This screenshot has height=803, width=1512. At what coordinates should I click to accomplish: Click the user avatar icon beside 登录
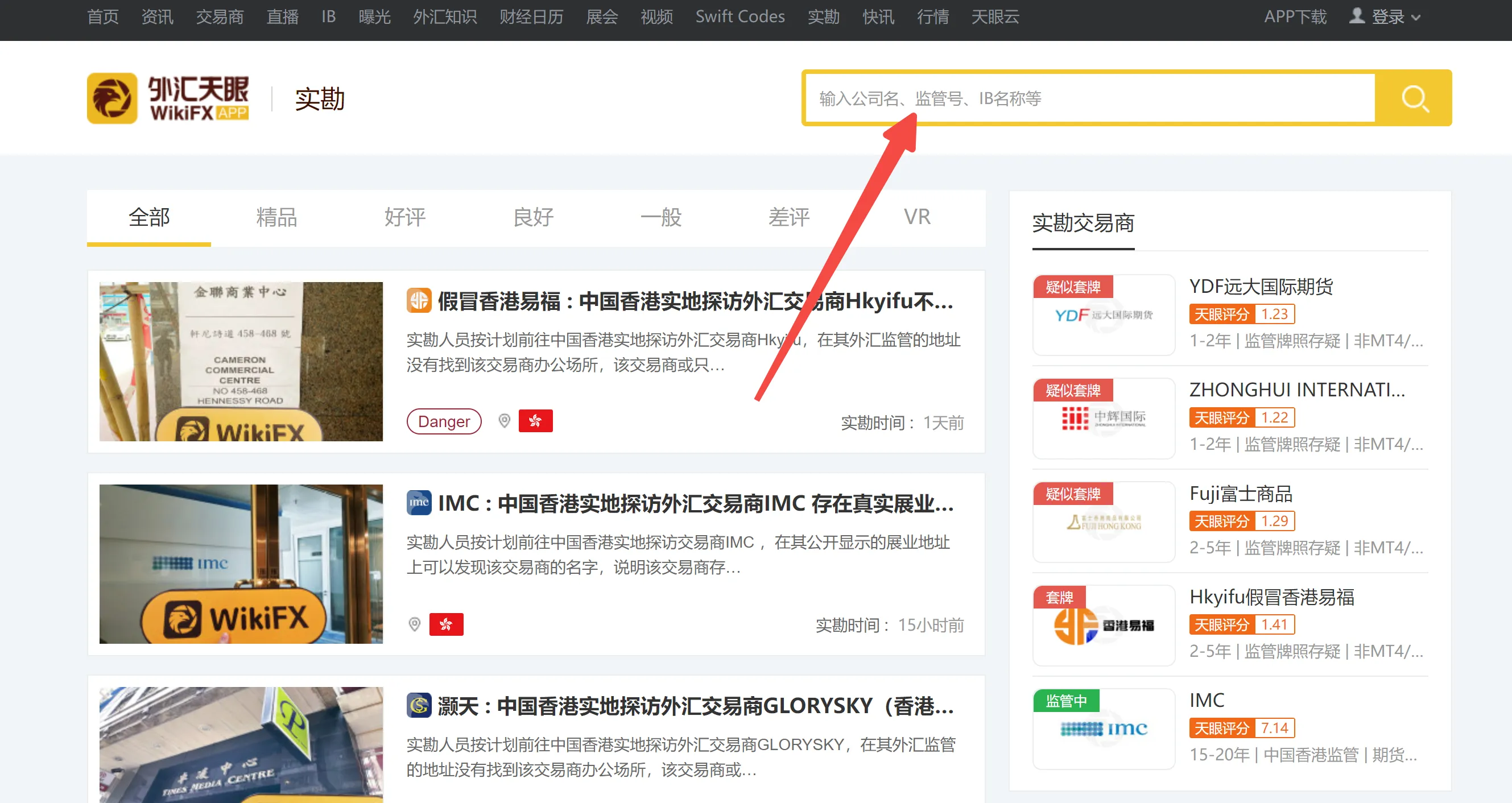click(1357, 16)
